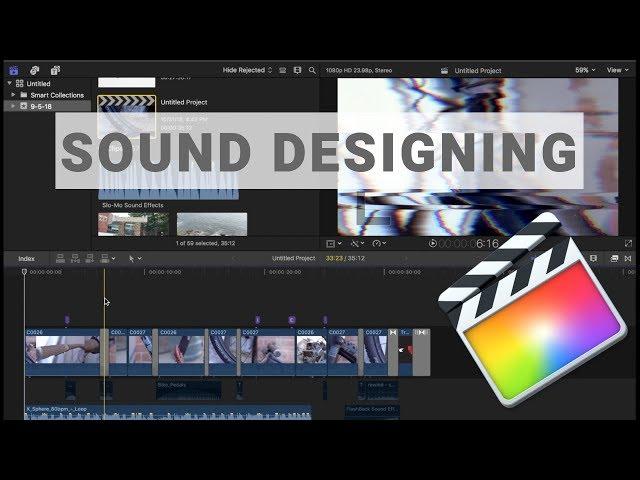Select the water clip thumbnail in browser
The width and height of the screenshot is (640, 480).
212,224
